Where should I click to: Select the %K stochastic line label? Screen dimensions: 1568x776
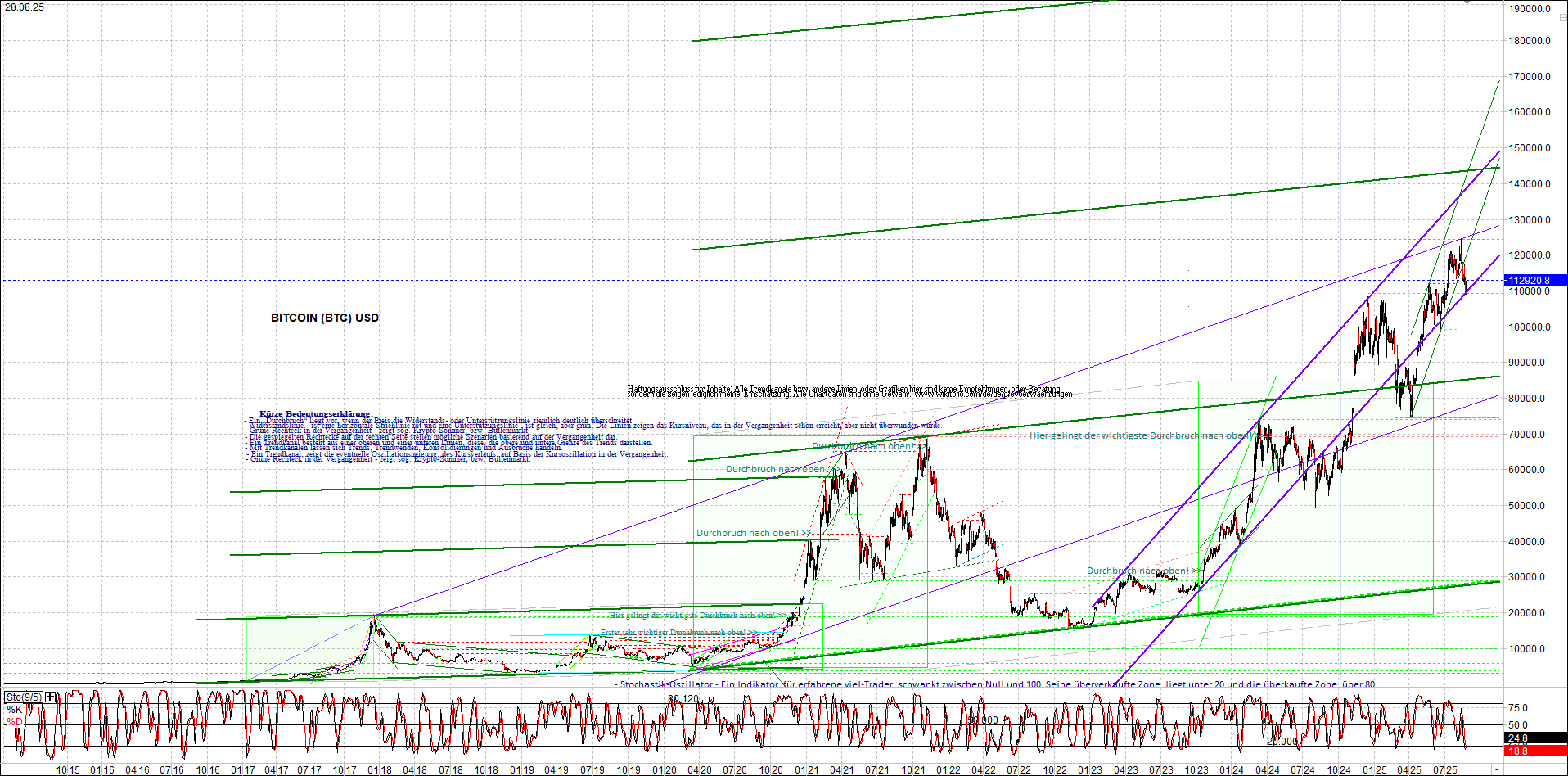coord(15,709)
